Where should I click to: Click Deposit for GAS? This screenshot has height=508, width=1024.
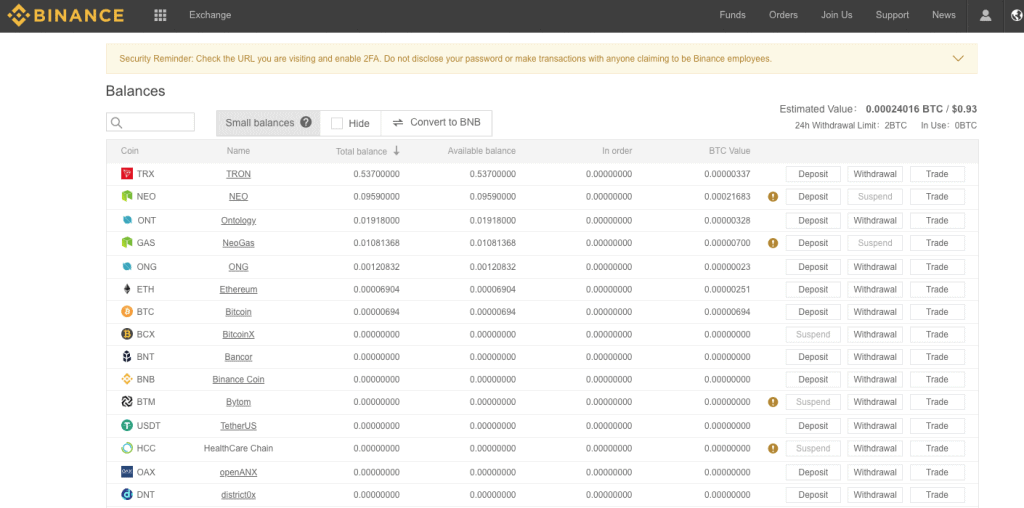(813, 243)
